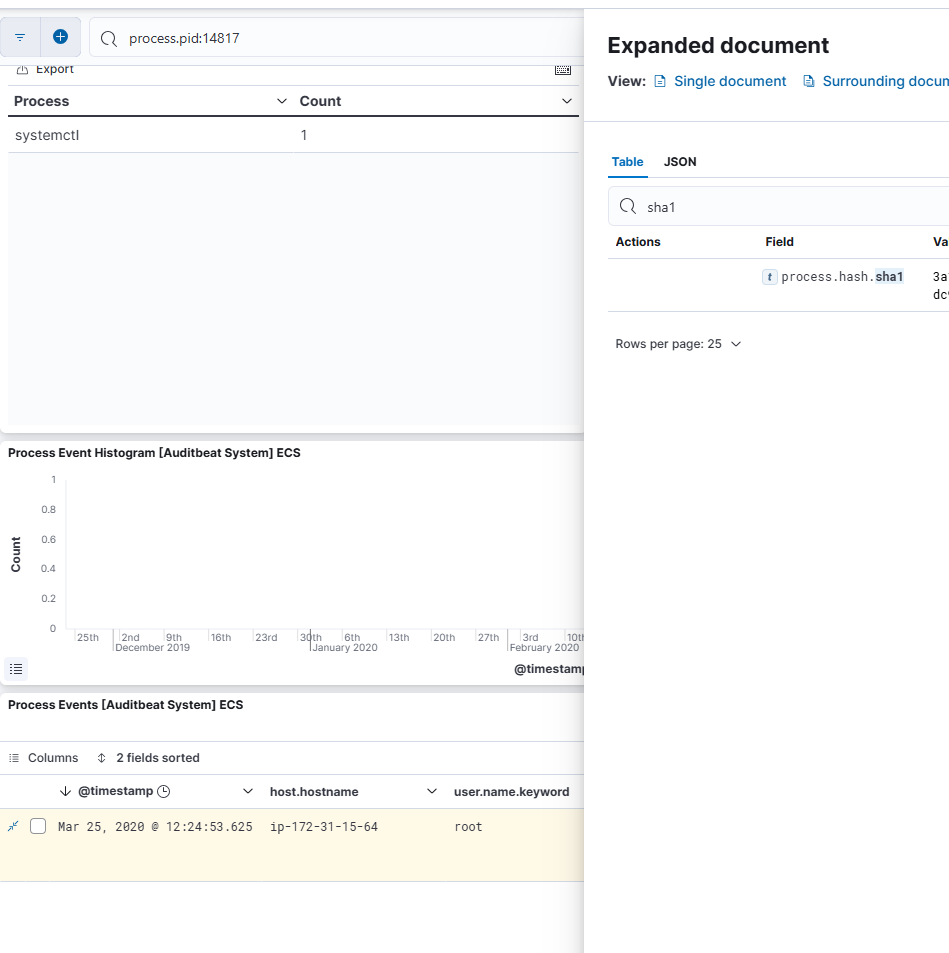Open the 2 fields sorted button
This screenshot has height=953, width=949.
(148, 758)
